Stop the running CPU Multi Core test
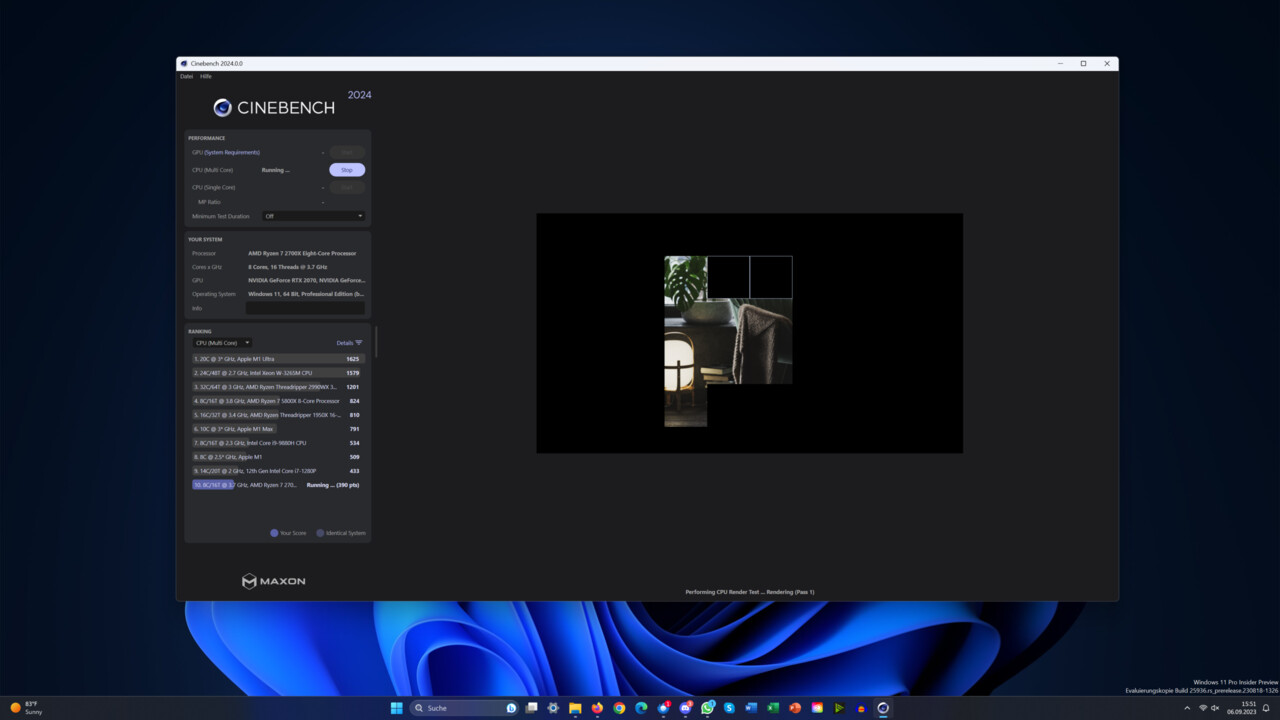This screenshot has height=720, width=1280. coord(347,170)
